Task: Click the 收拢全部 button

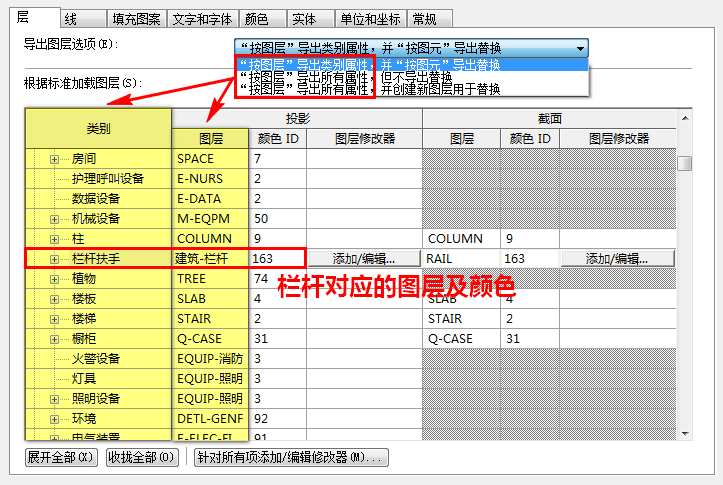Action: pyautogui.click(x=142, y=457)
